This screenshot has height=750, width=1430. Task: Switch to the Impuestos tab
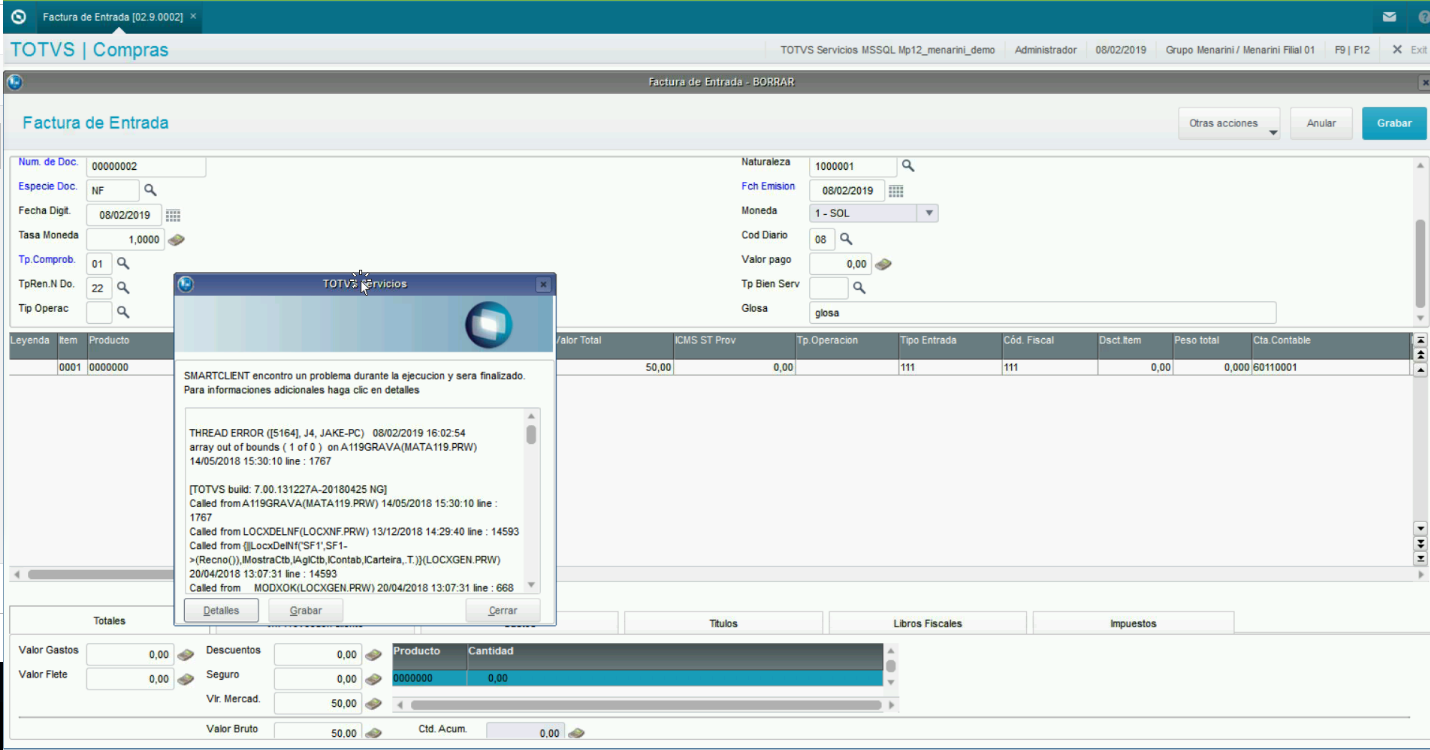[x=1133, y=623]
